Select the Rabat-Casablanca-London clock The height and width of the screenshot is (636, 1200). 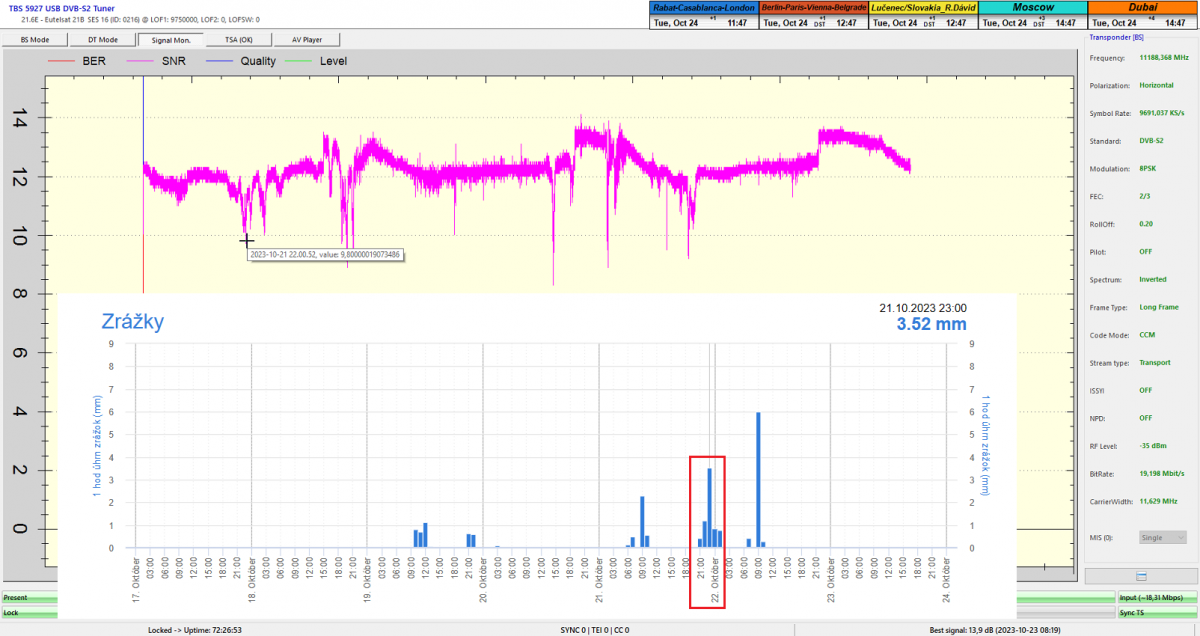701,7
